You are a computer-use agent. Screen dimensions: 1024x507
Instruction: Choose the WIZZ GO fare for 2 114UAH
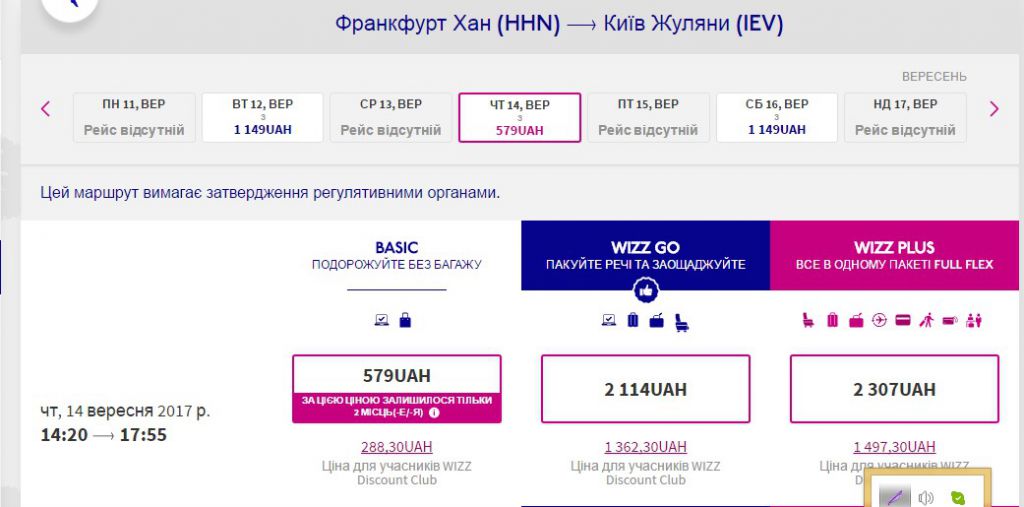click(645, 389)
